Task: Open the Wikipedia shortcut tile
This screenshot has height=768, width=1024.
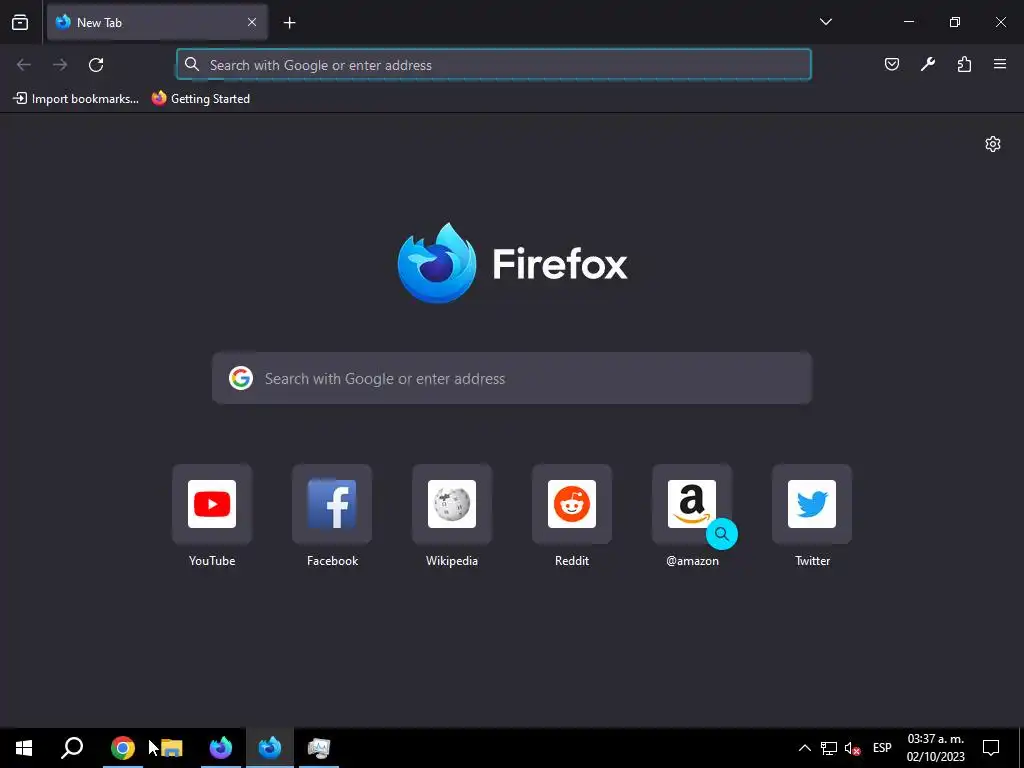Action: point(452,504)
